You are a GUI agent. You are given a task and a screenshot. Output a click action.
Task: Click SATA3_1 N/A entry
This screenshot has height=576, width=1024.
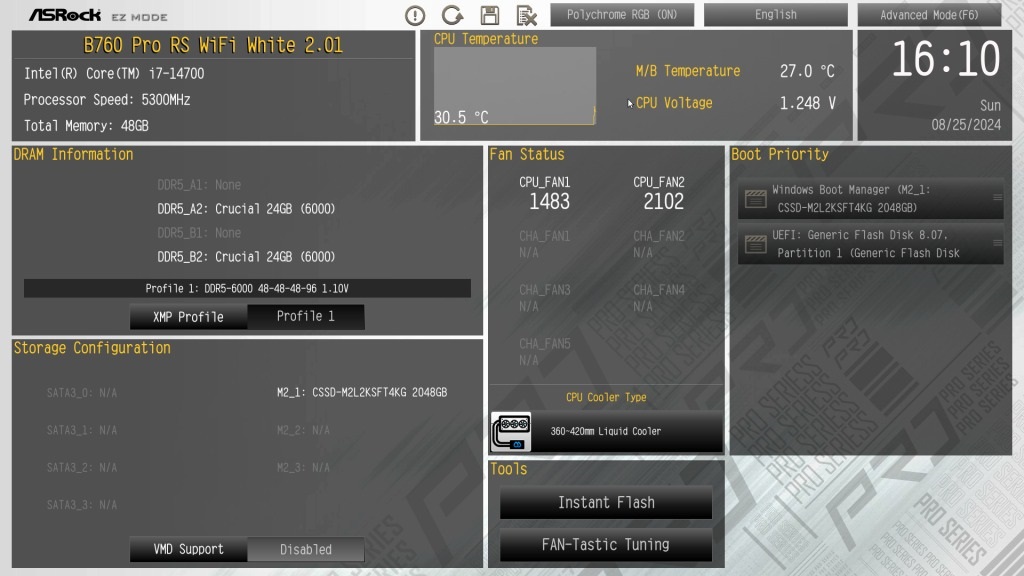tap(82, 430)
